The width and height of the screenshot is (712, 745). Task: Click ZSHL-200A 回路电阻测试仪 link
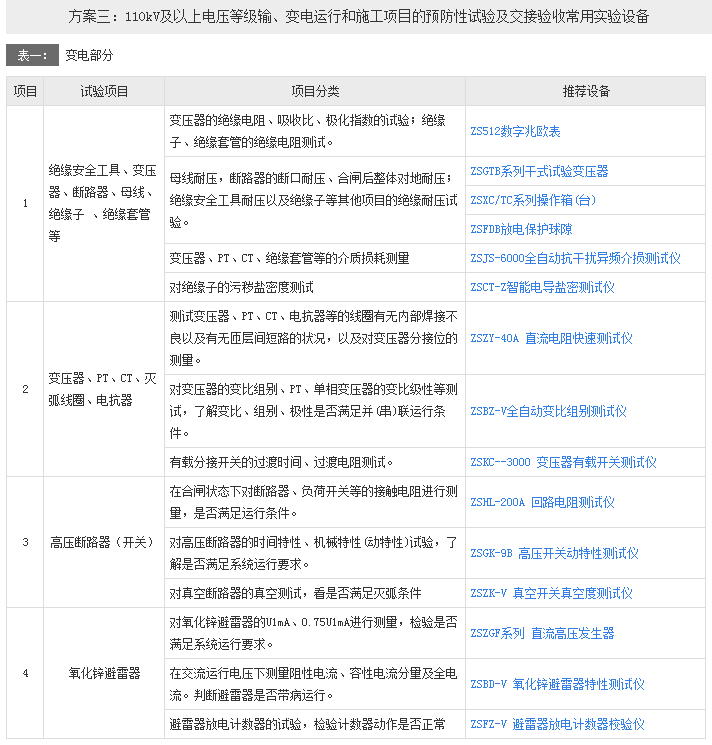point(542,502)
